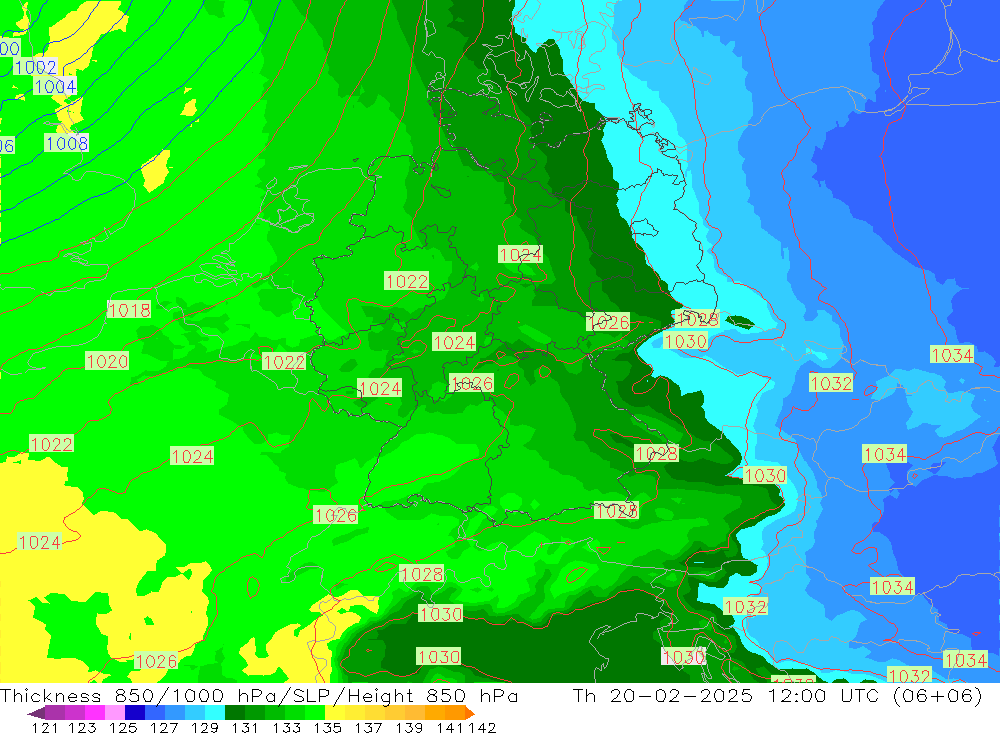1000x733 pixels.
Task: Click the 'Thickness 850/1000 hPa/SLP/Height 850 hPa' title
Action: tap(259, 695)
